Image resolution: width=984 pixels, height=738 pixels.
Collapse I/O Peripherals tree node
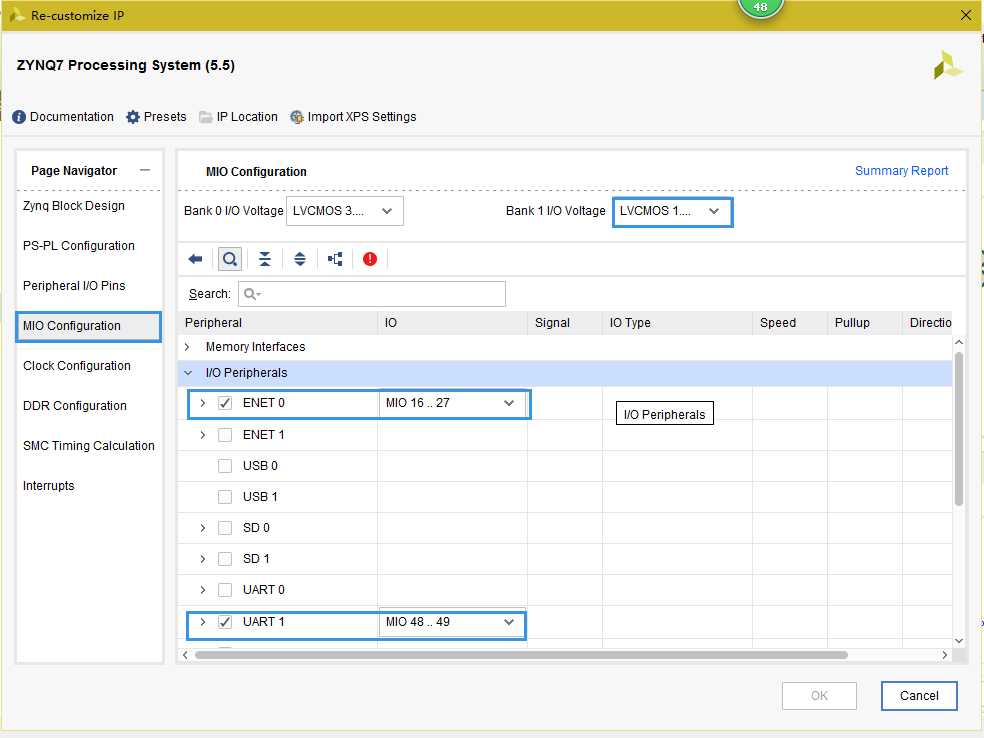point(188,373)
